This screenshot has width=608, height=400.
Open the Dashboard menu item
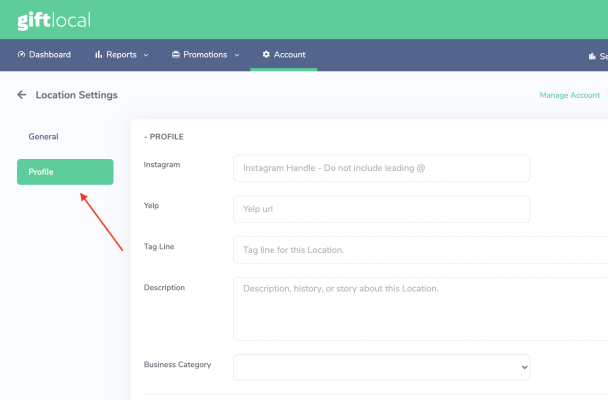tap(44, 55)
